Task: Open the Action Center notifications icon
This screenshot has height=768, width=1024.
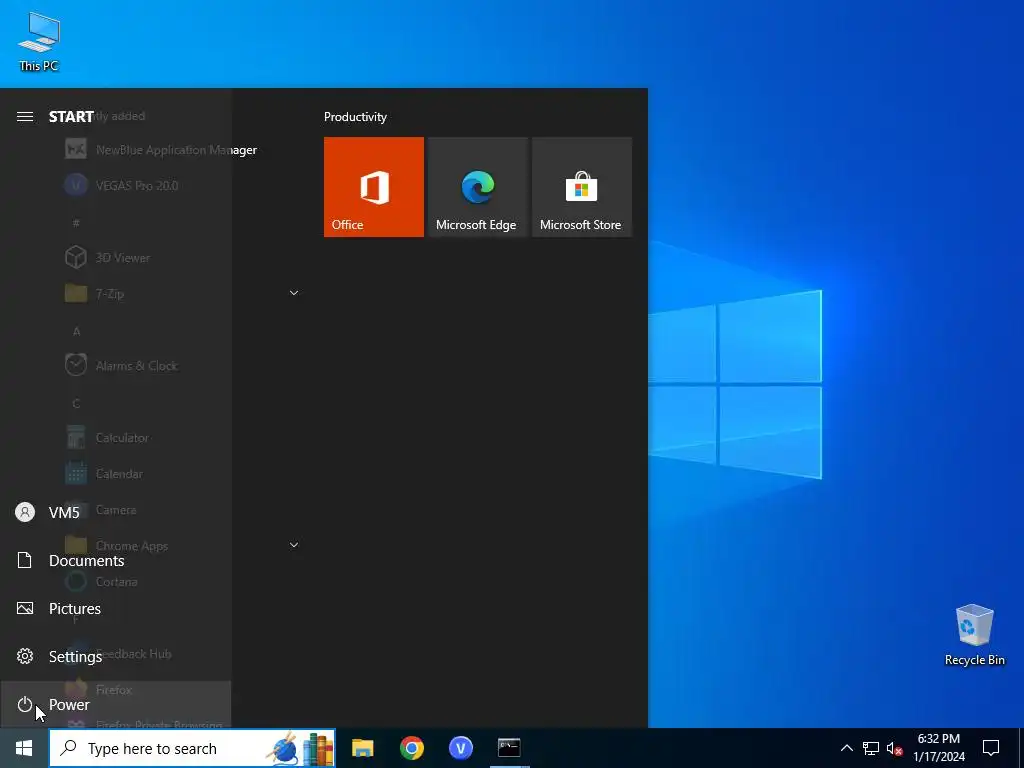Action: click(991, 748)
